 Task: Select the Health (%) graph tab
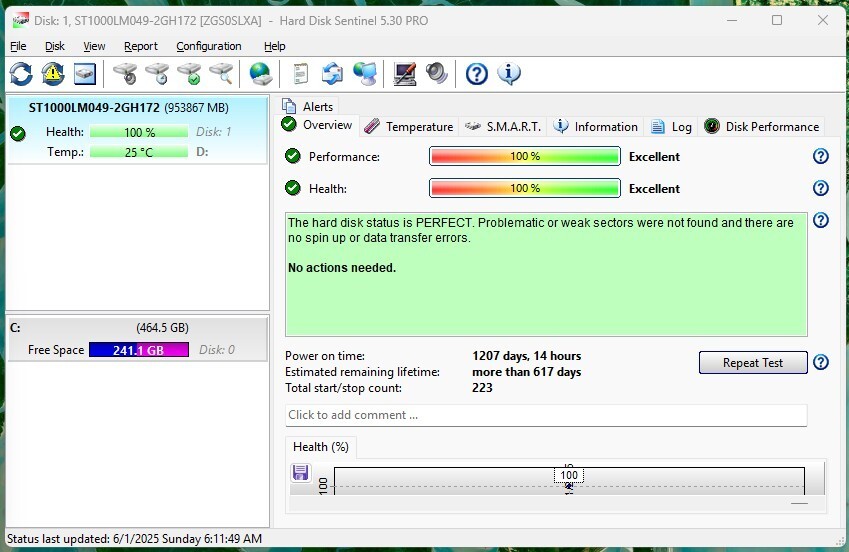coord(321,447)
